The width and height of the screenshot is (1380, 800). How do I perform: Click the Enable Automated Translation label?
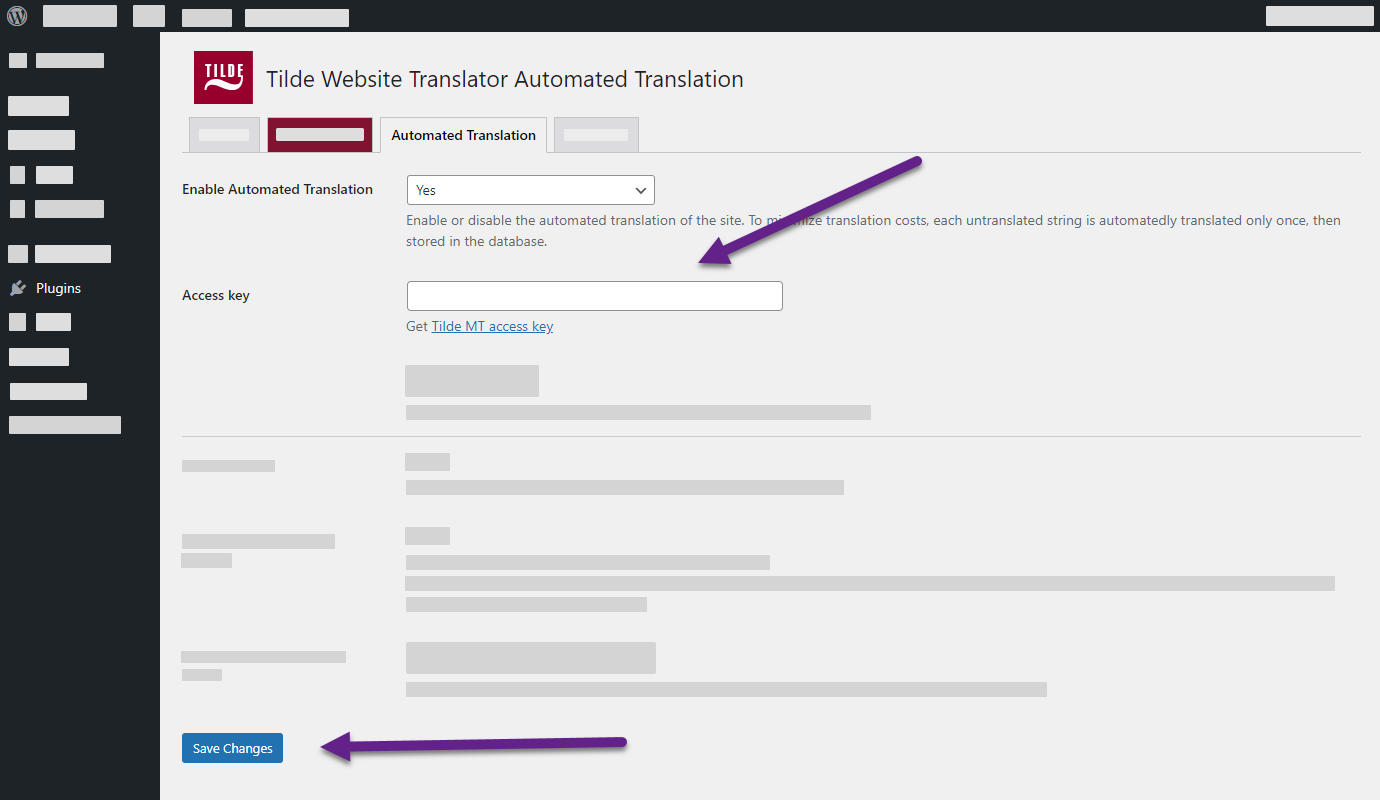click(277, 189)
